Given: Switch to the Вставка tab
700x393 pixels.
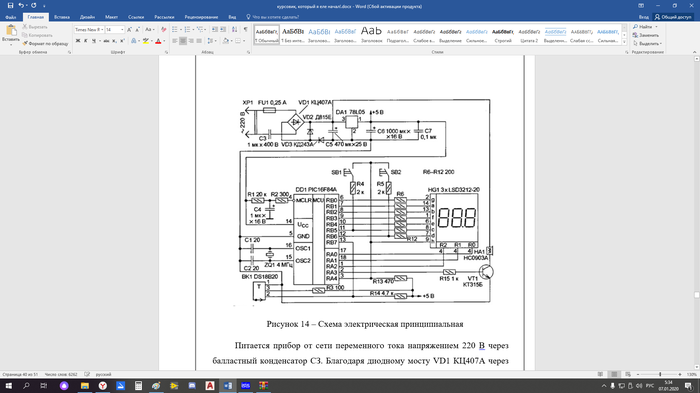Looking at the screenshot, I should coord(62,17).
